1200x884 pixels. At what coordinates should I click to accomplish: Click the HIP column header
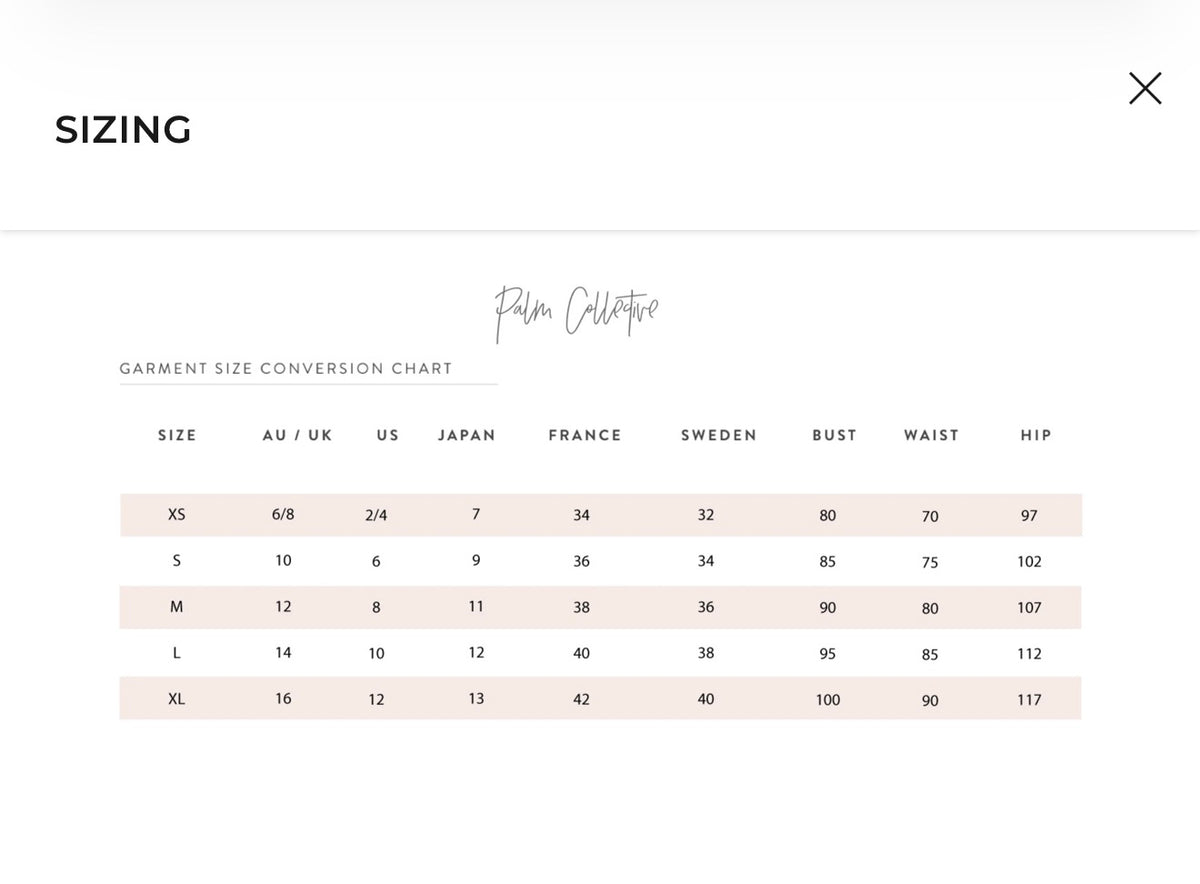click(1036, 435)
